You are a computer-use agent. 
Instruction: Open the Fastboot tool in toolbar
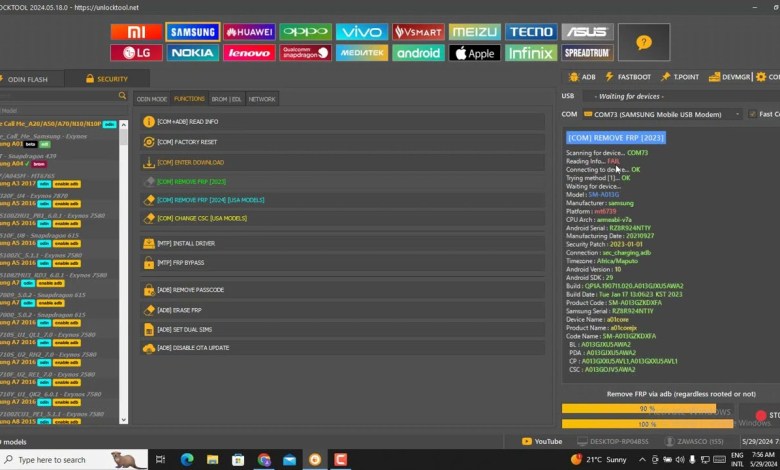(x=628, y=77)
